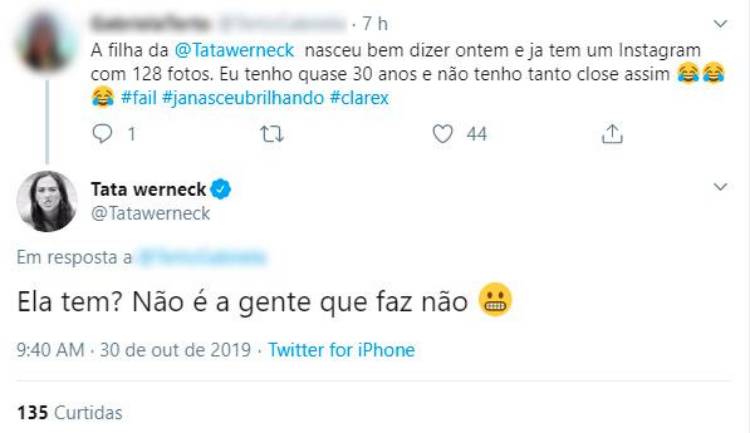The image size is (750, 433).
Task: View the 135 Curtidas likes list
Action: click(x=69, y=412)
